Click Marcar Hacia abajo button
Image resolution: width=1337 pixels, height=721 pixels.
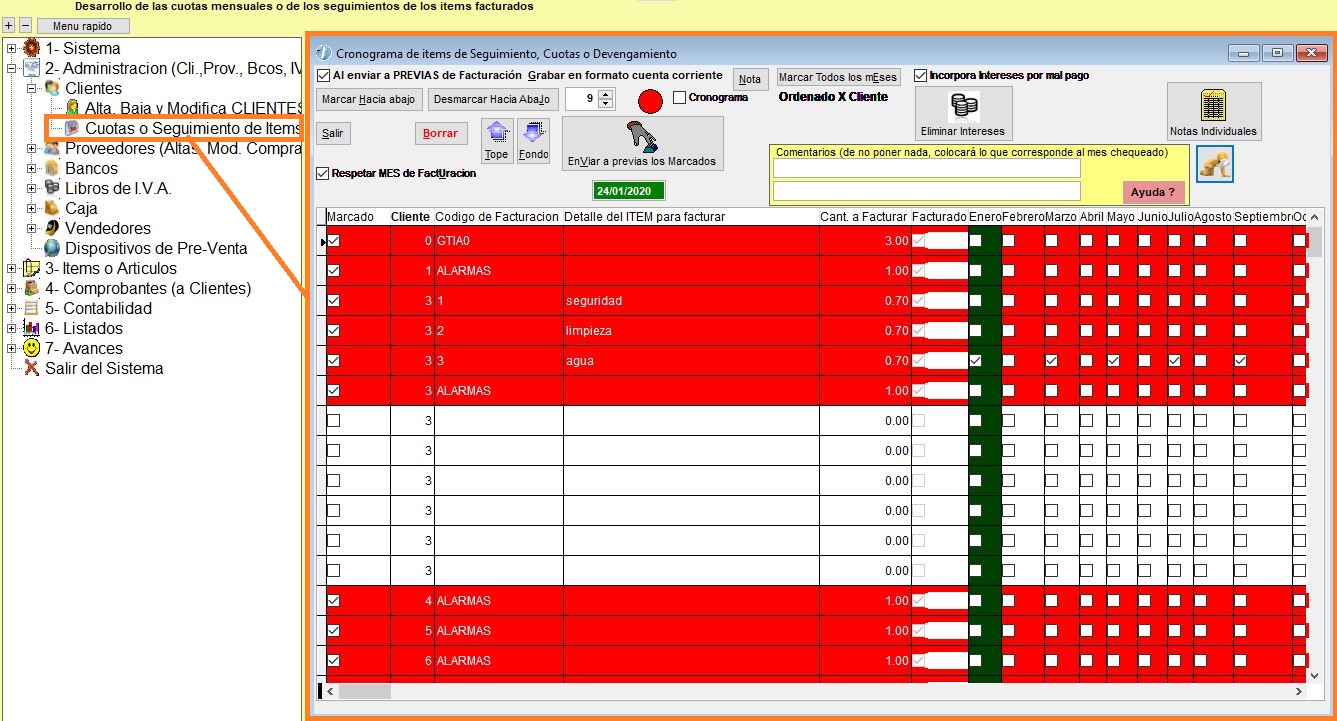pyautogui.click(x=369, y=100)
